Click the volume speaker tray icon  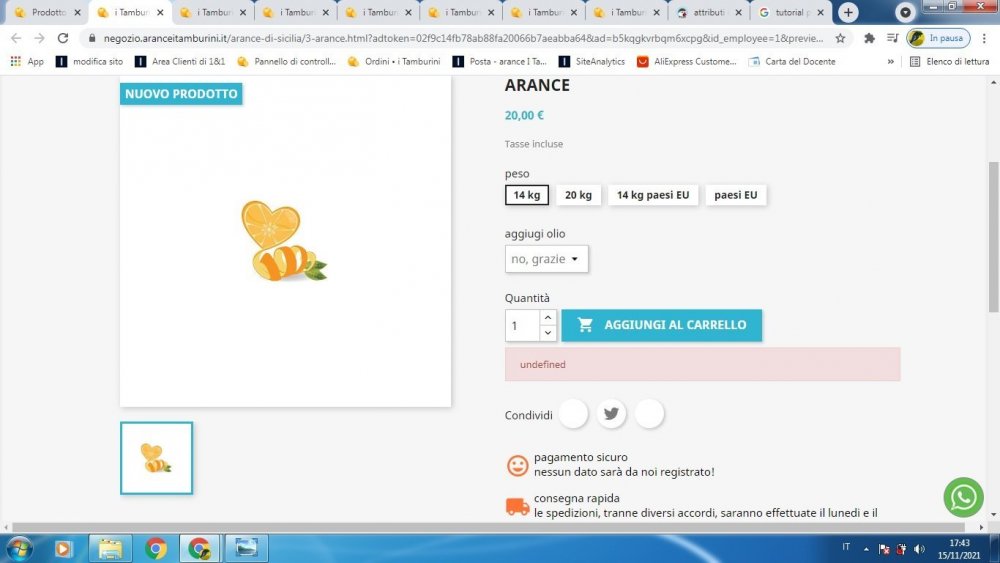point(919,549)
